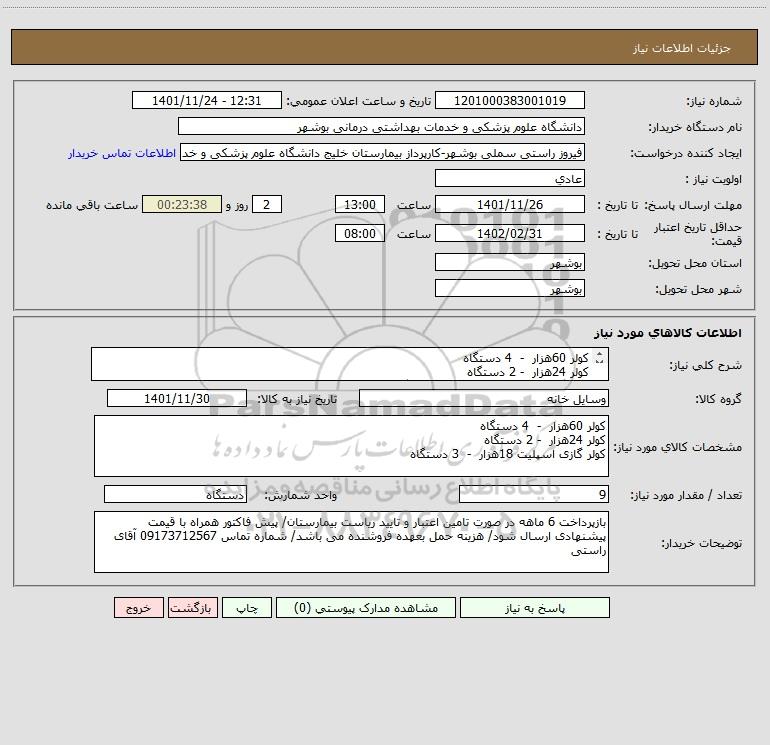Click the priority field showing 'عادي'
The height and width of the screenshot is (745, 770).
coord(510,178)
